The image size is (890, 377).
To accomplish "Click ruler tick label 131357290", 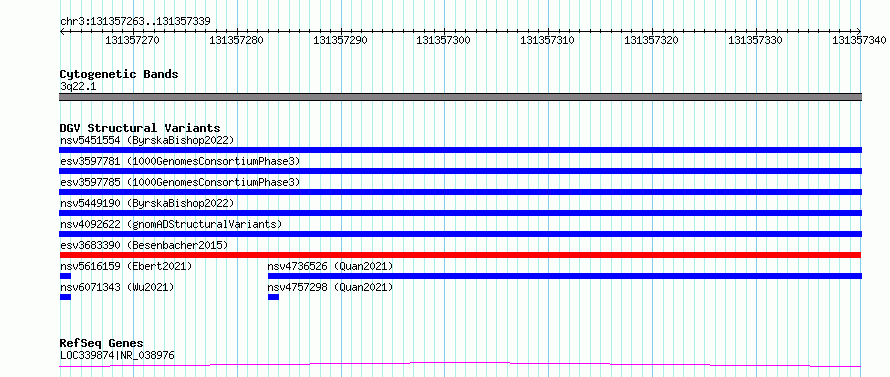I will [340, 40].
